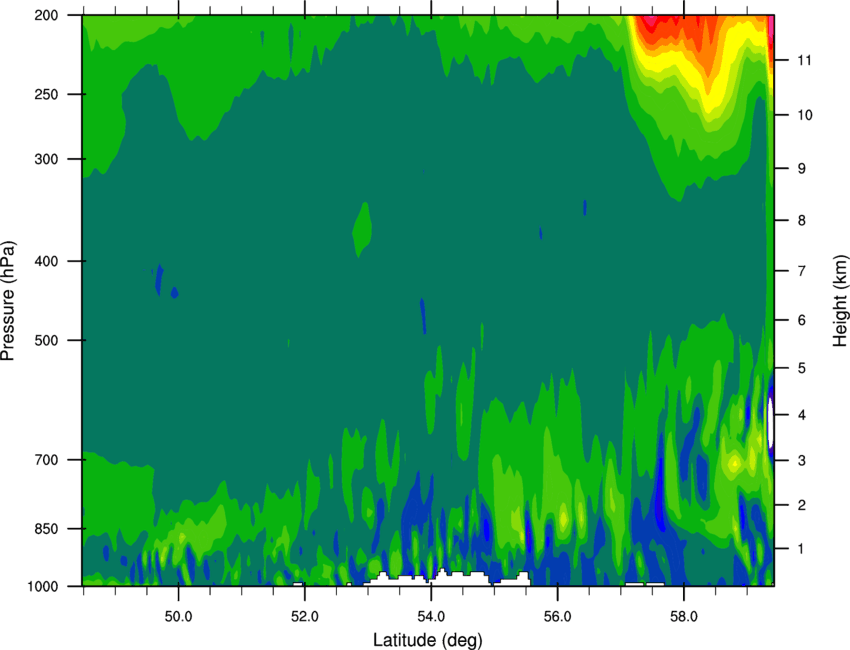Click the 10 km height label

tap(804, 115)
